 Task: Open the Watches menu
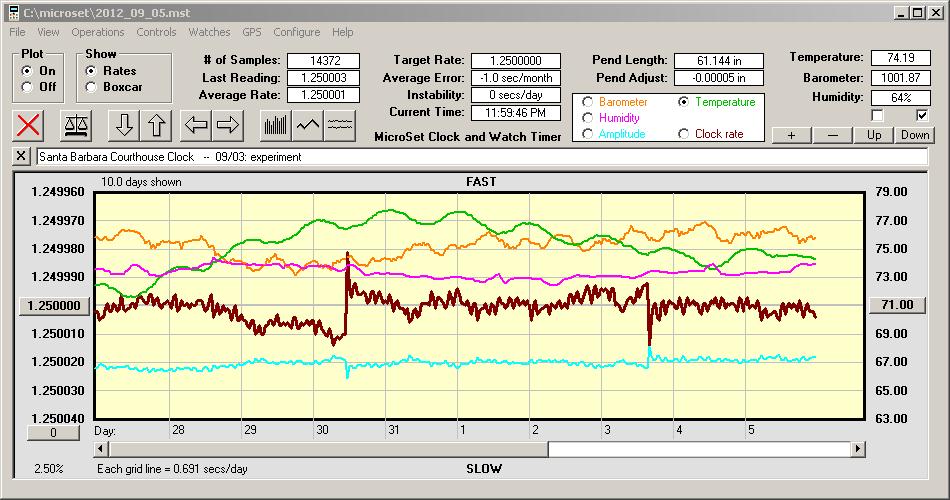209,32
